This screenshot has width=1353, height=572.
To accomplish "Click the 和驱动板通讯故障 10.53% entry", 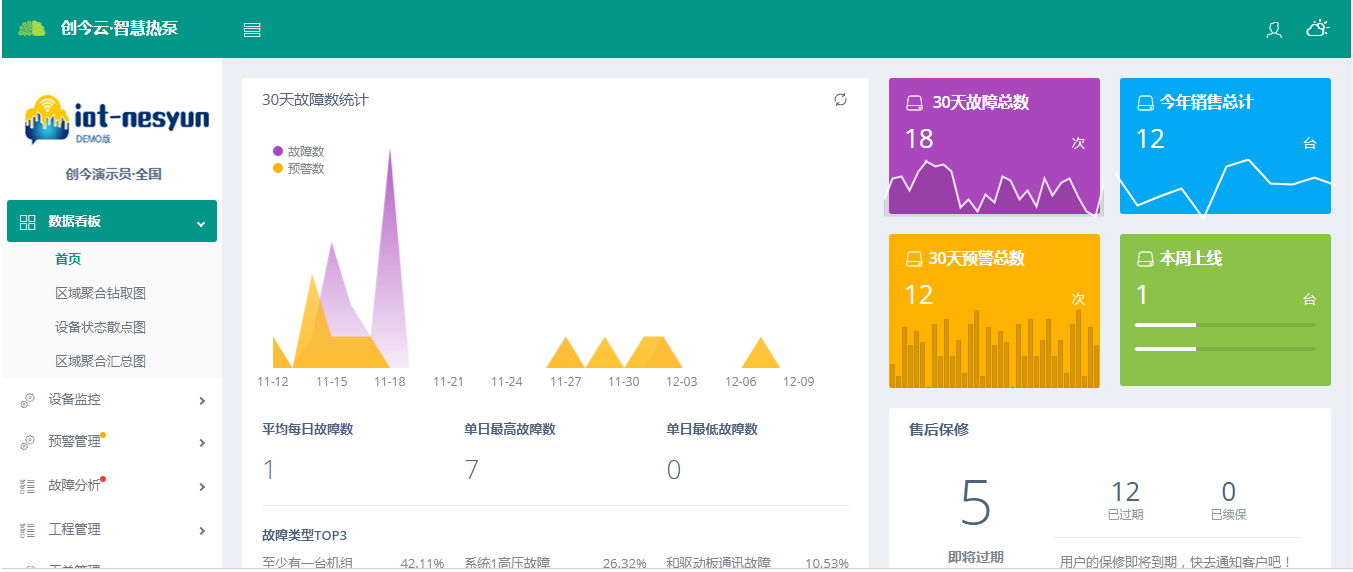I will [x=758, y=563].
